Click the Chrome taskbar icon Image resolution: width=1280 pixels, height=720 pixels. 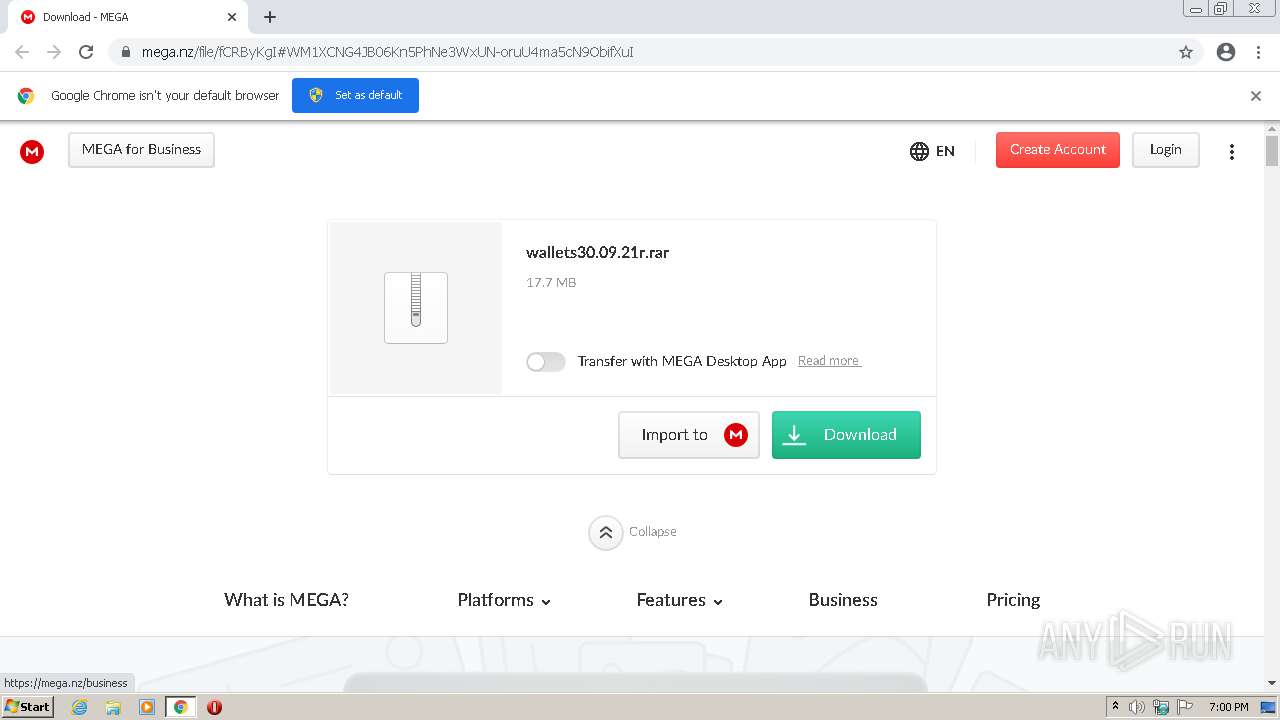181,707
